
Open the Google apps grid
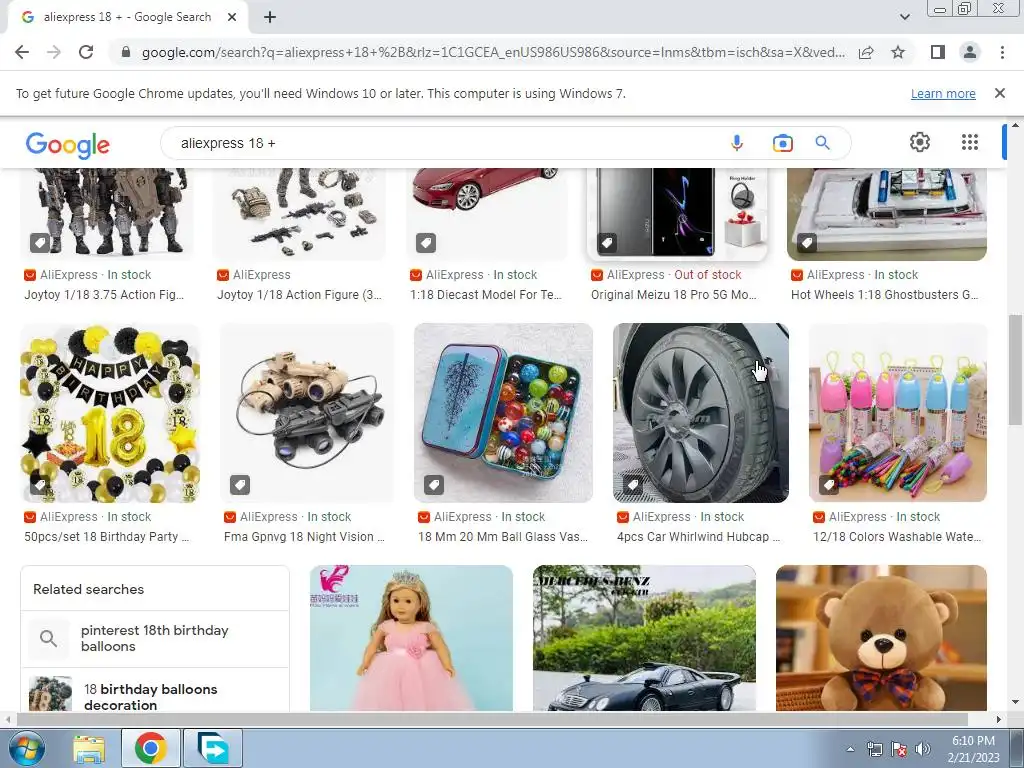pyautogui.click(x=970, y=142)
